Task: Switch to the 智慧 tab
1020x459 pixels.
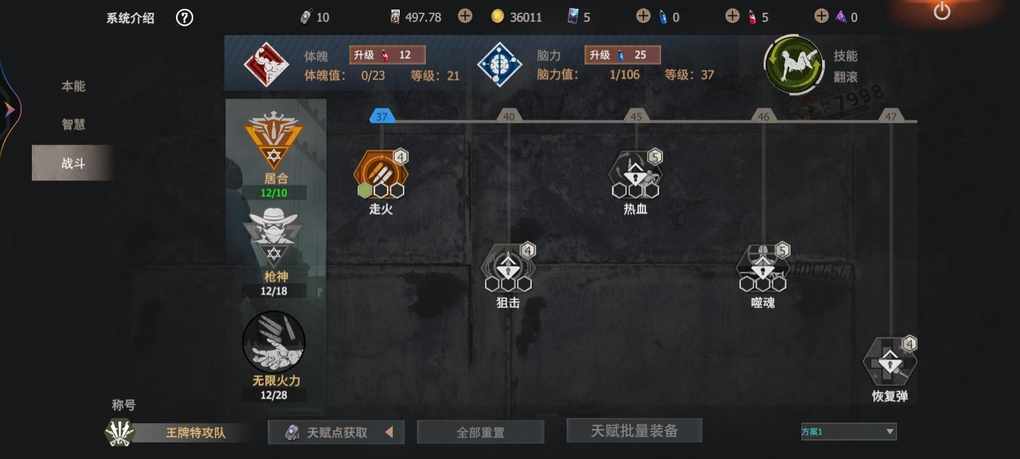Action: tap(73, 124)
